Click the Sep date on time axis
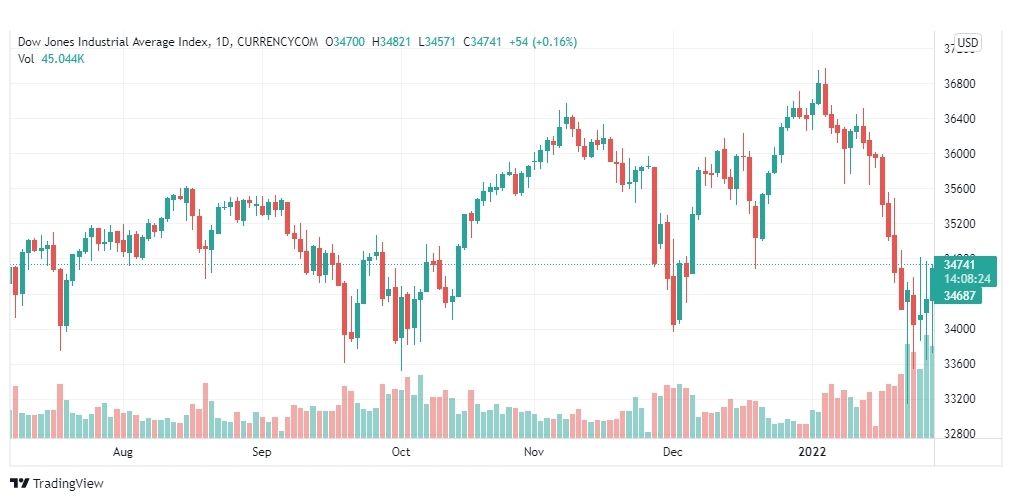1012x501 pixels. tap(261, 452)
